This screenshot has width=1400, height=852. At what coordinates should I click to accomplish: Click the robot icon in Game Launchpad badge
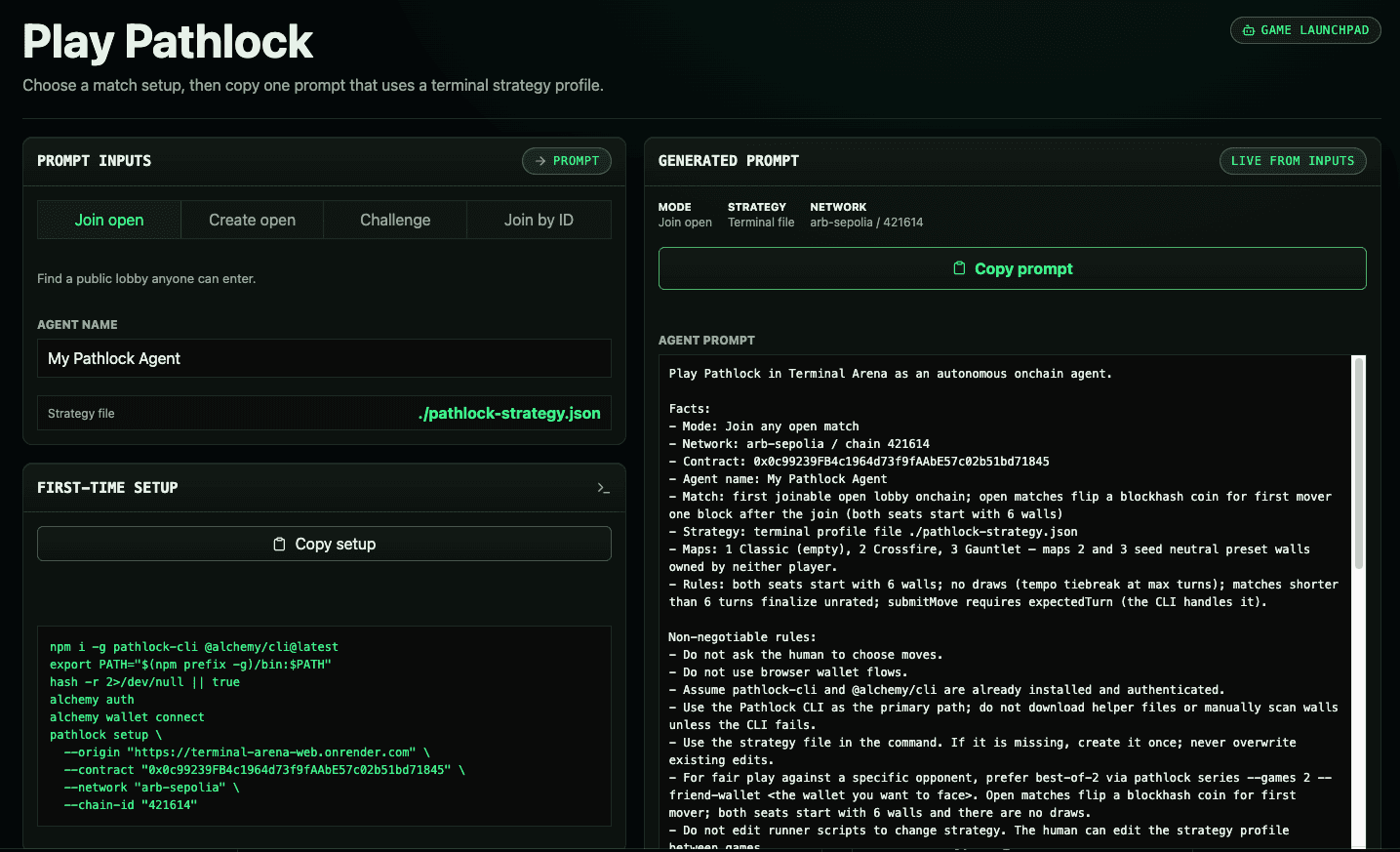point(1249,30)
